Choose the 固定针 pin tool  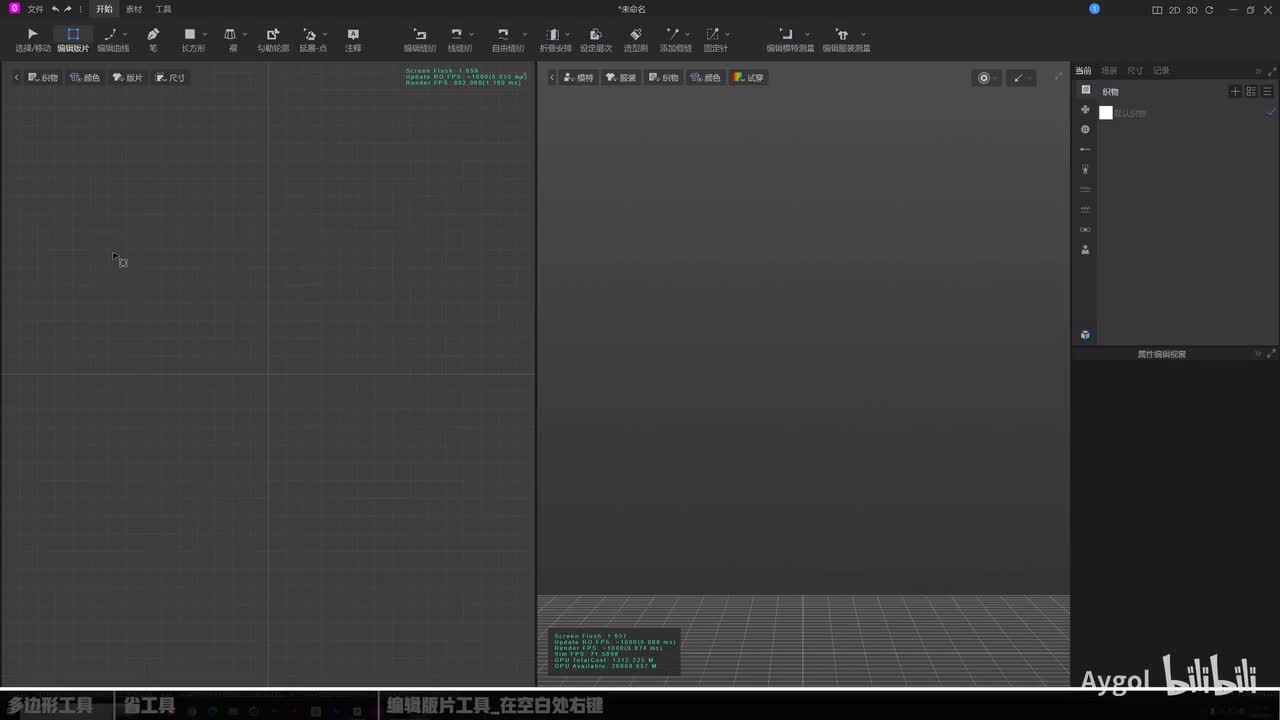[x=715, y=40]
